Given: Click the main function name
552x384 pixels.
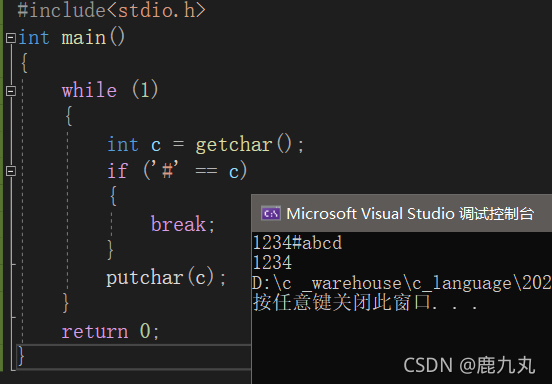Looking at the screenshot, I should 84,37.
